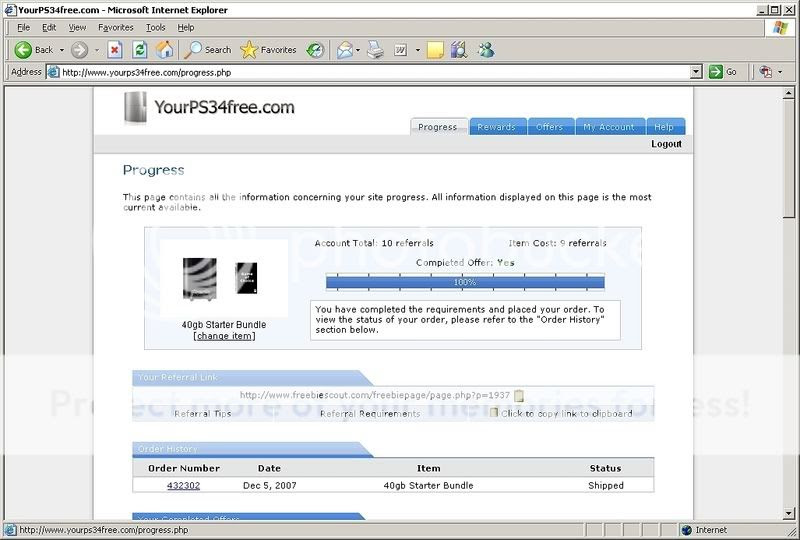
Task: Switch to the Rewards tab
Action: 497,127
